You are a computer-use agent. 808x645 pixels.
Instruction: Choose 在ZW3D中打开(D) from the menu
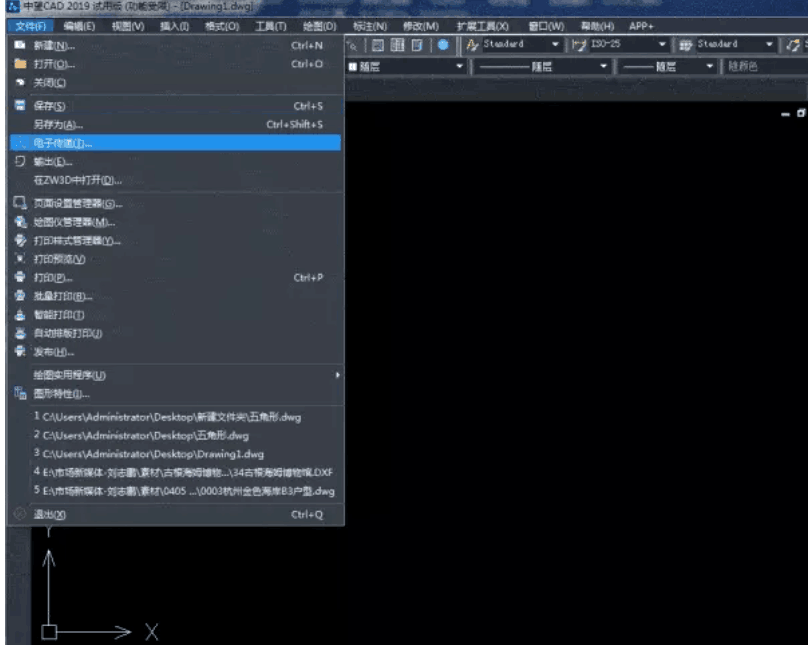pyautogui.click(x=176, y=180)
